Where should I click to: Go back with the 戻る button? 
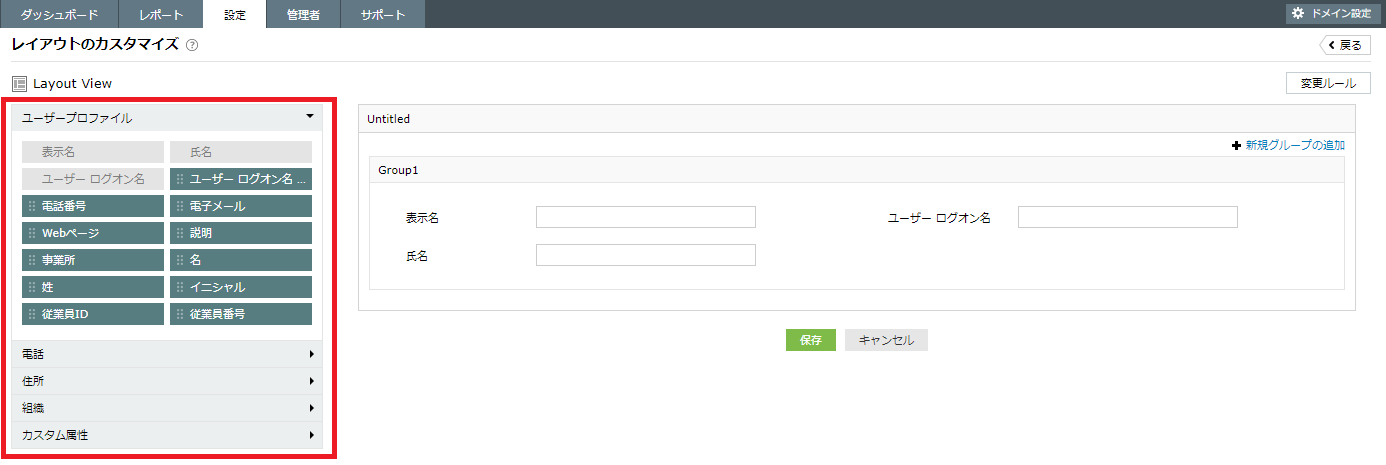point(1345,45)
